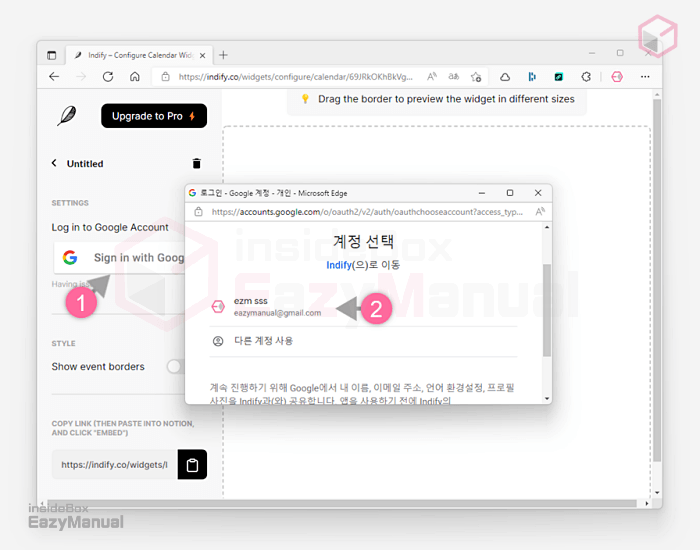
Task: Click translate icon in address bar
Action: tap(454, 77)
